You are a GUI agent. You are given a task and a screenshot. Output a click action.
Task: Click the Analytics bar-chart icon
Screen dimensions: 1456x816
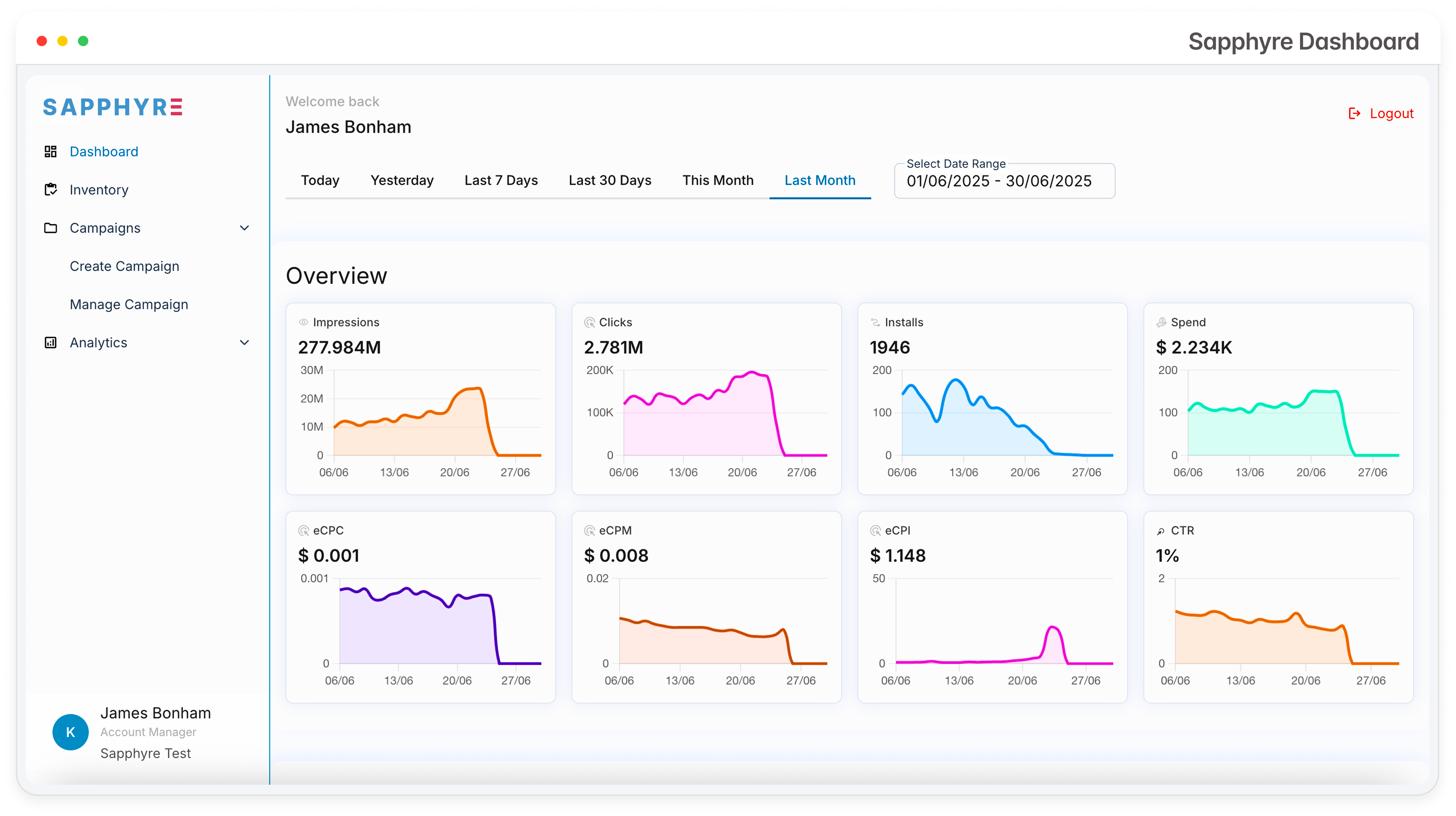click(x=51, y=342)
